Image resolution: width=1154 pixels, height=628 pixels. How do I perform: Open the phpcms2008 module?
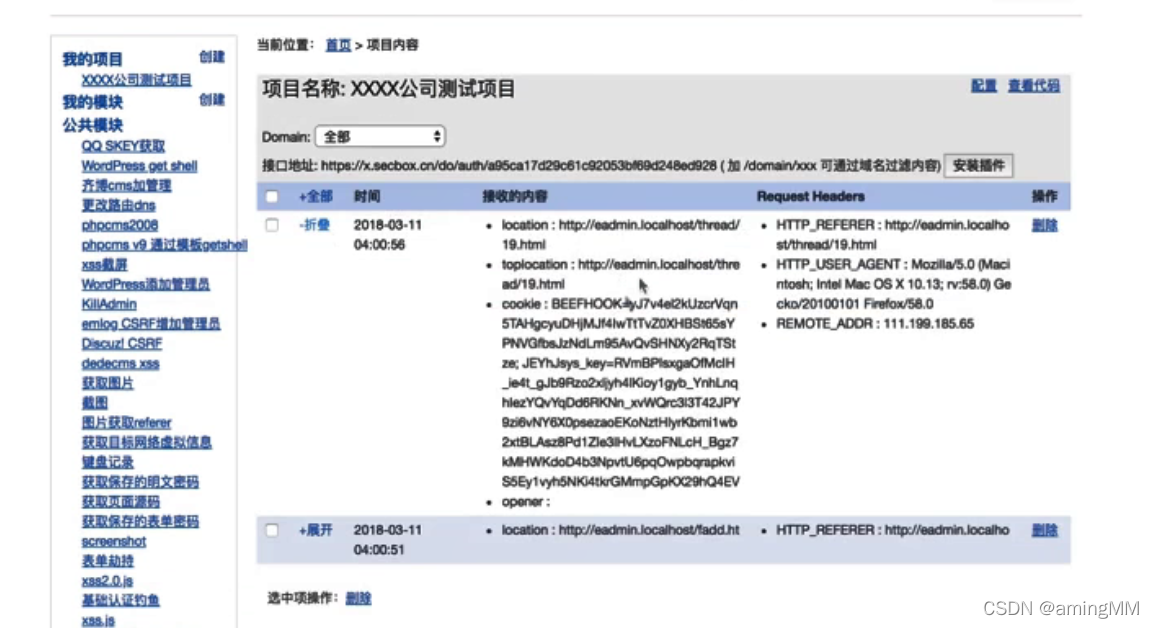[119, 225]
